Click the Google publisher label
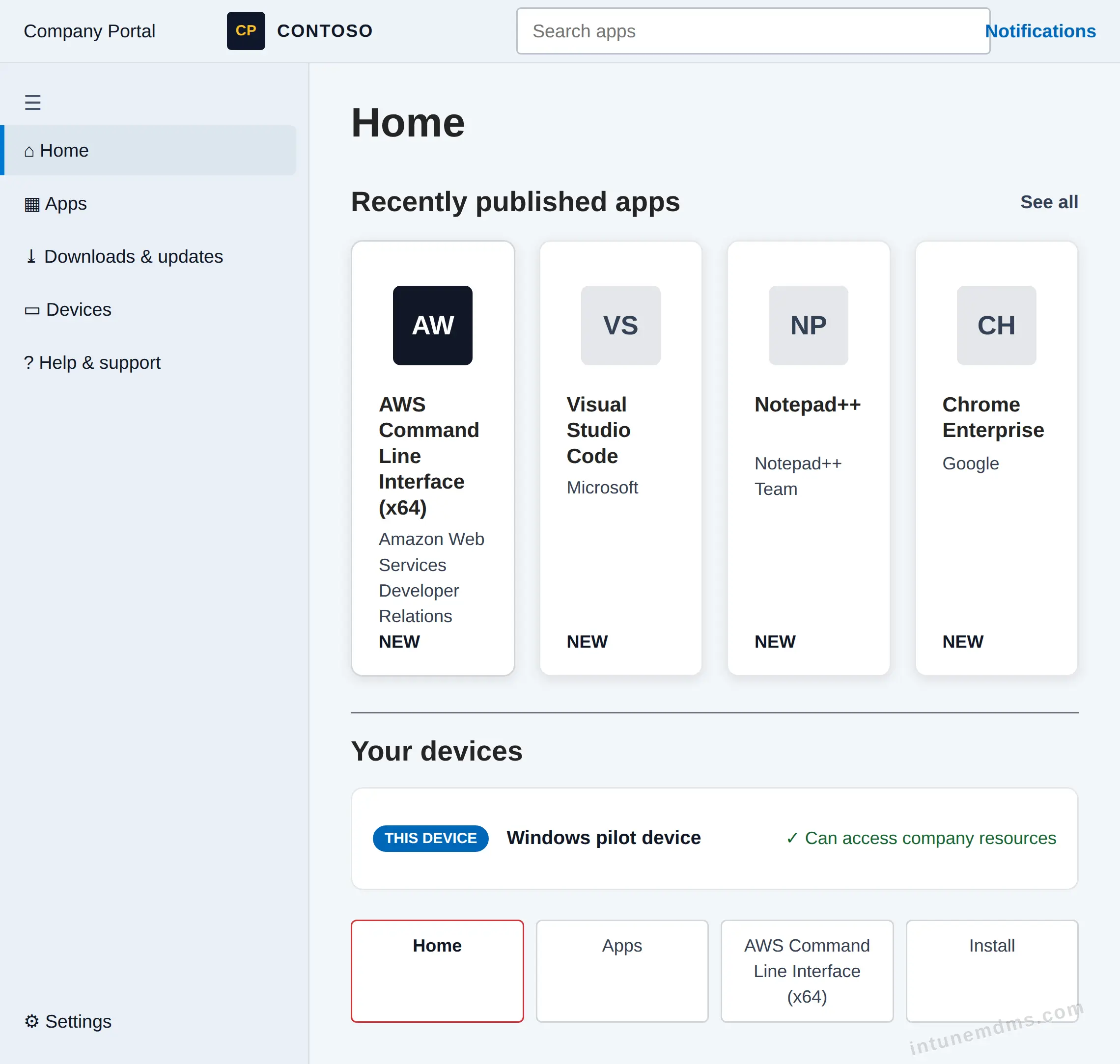Image resolution: width=1120 pixels, height=1064 pixels. point(970,464)
